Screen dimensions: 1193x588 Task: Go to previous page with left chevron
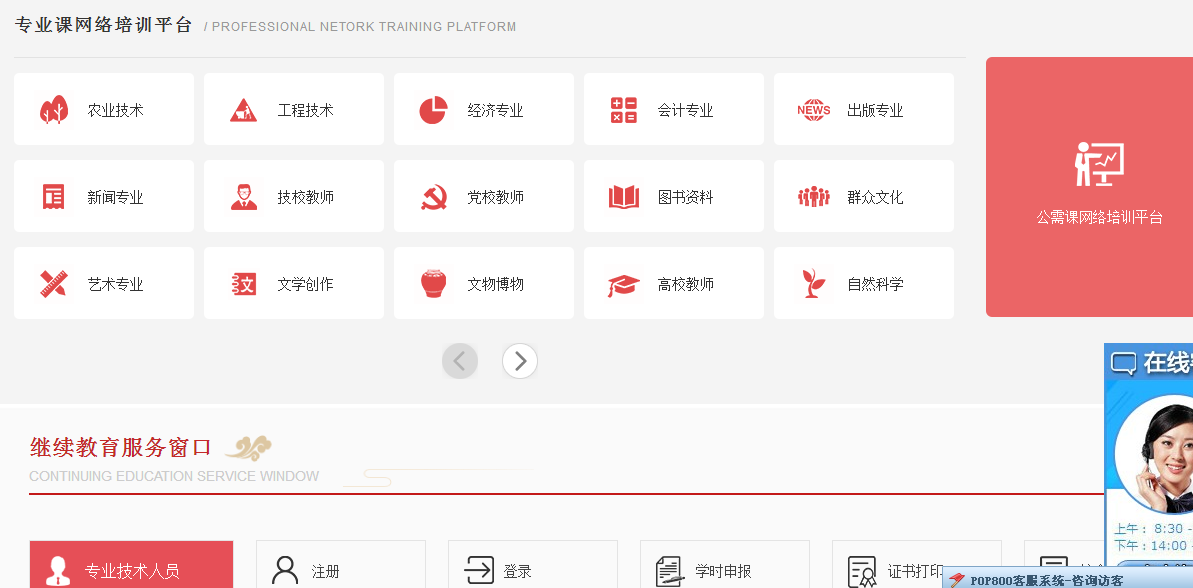pyautogui.click(x=460, y=361)
